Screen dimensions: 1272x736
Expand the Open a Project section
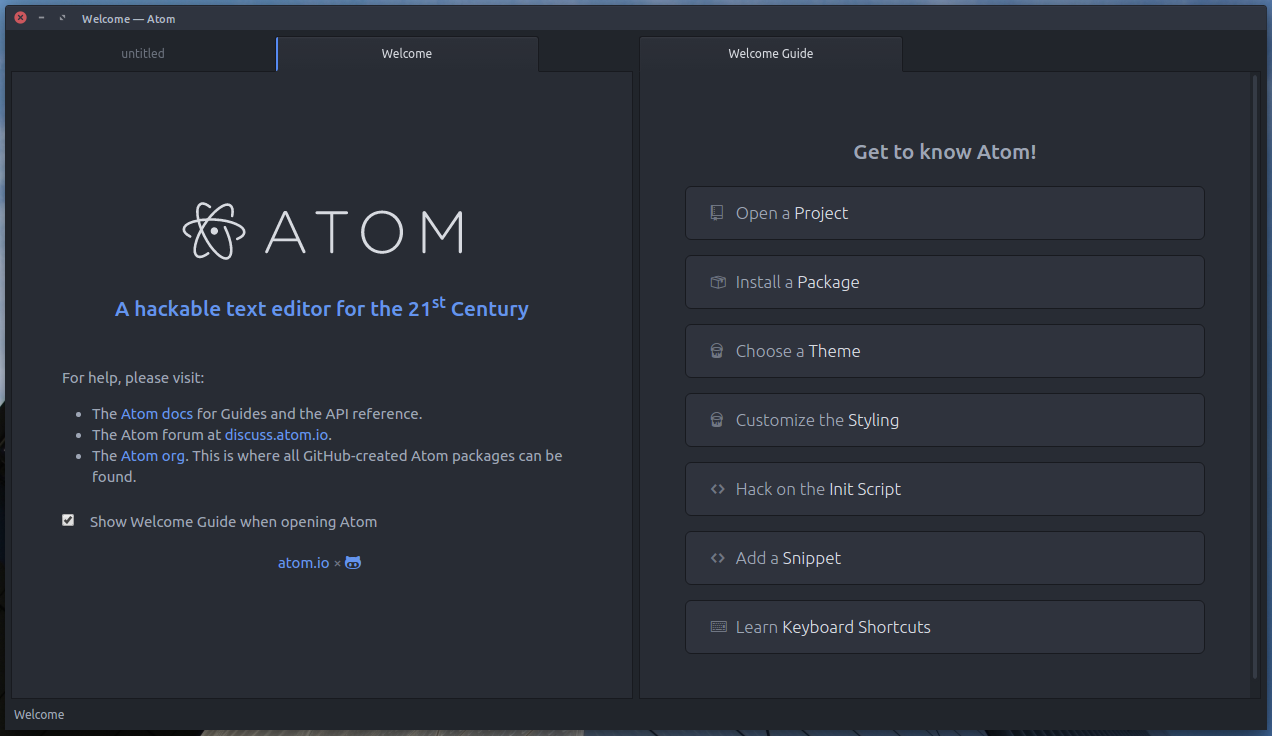[x=944, y=213]
